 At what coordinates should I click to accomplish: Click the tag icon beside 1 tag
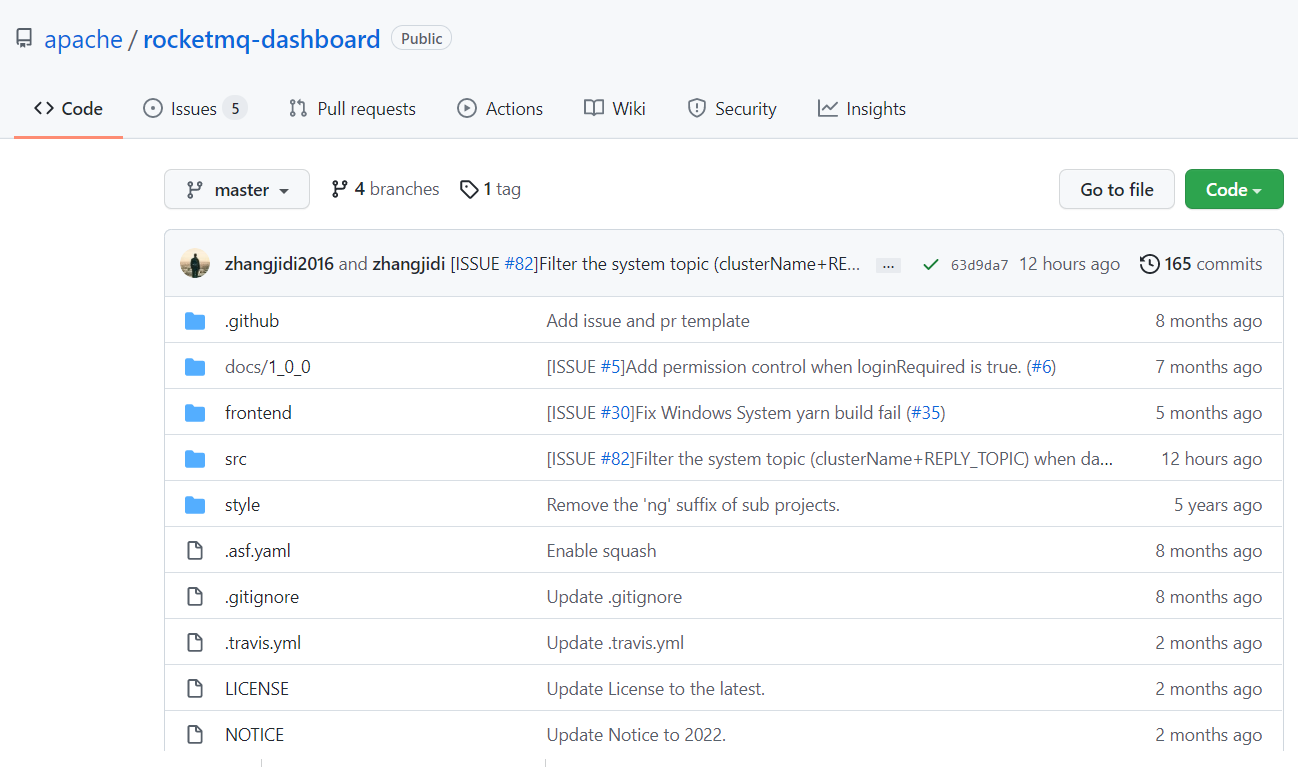[469, 189]
